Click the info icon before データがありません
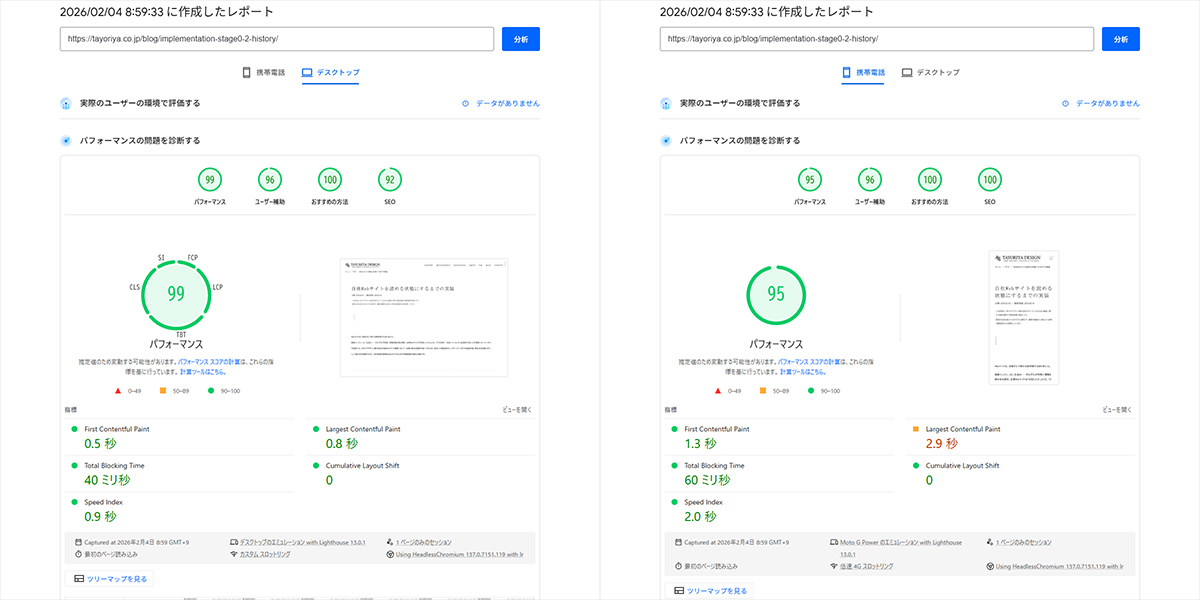Image resolution: width=1200 pixels, height=600 pixels. [463, 103]
